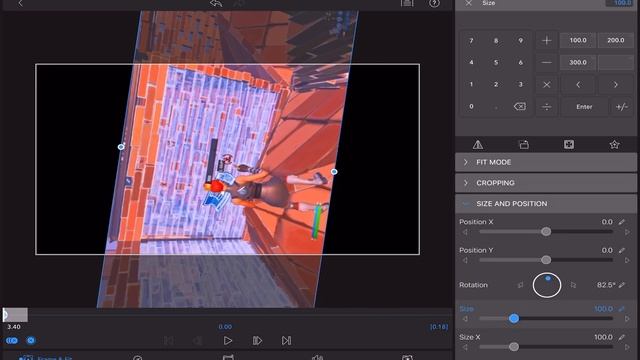Screen dimensions: 640x360
Task: Click the Size X slider handle
Action: pyautogui.click(x=514, y=347)
